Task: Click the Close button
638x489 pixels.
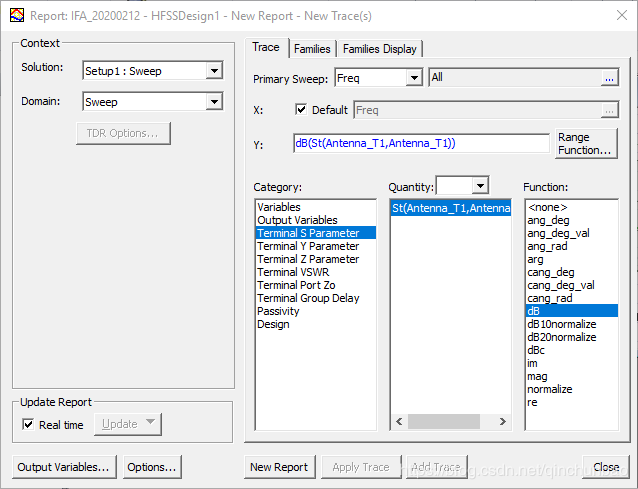Action: click(x=606, y=467)
